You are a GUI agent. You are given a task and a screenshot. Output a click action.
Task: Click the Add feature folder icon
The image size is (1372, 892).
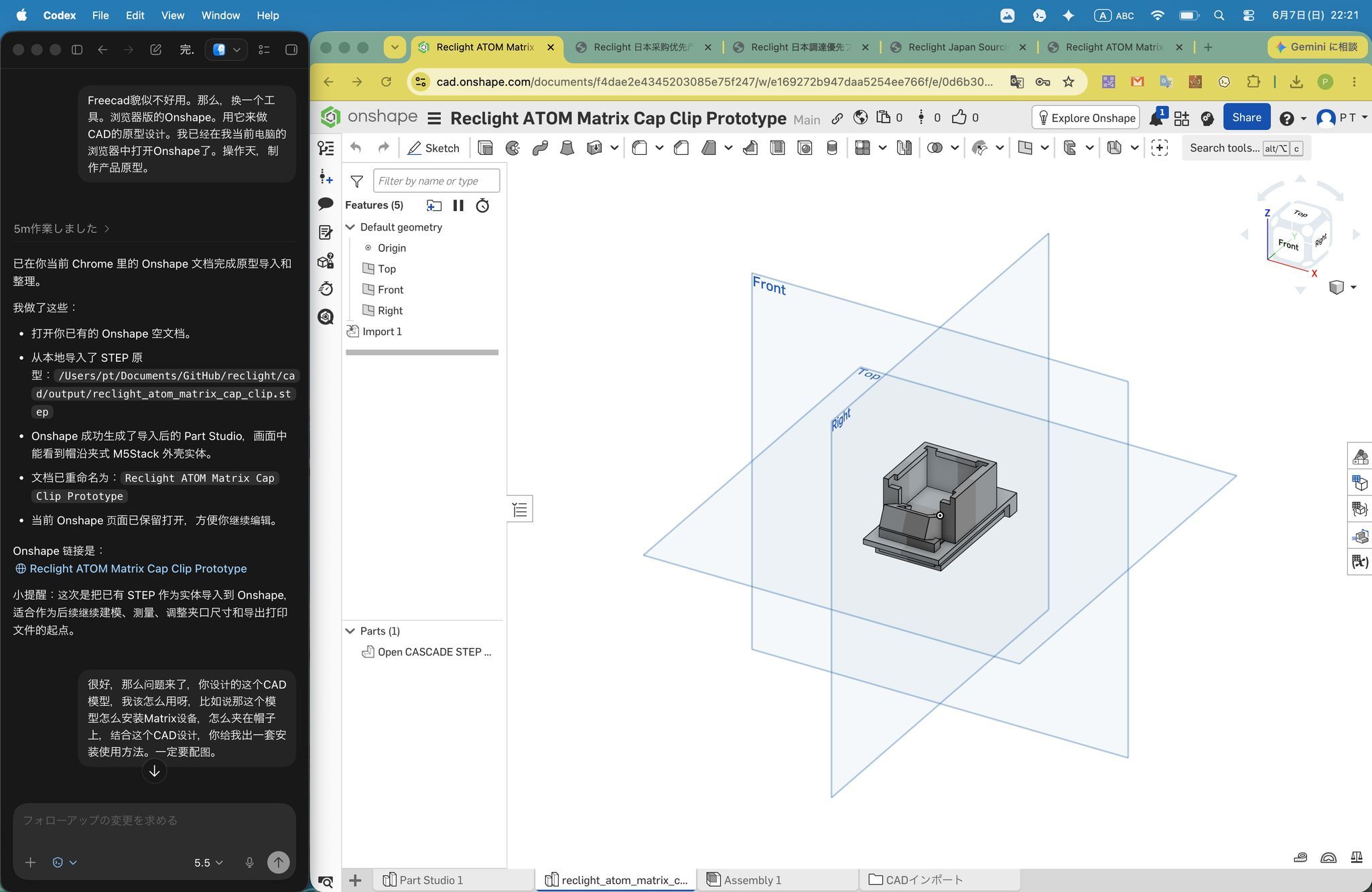click(434, 205)
